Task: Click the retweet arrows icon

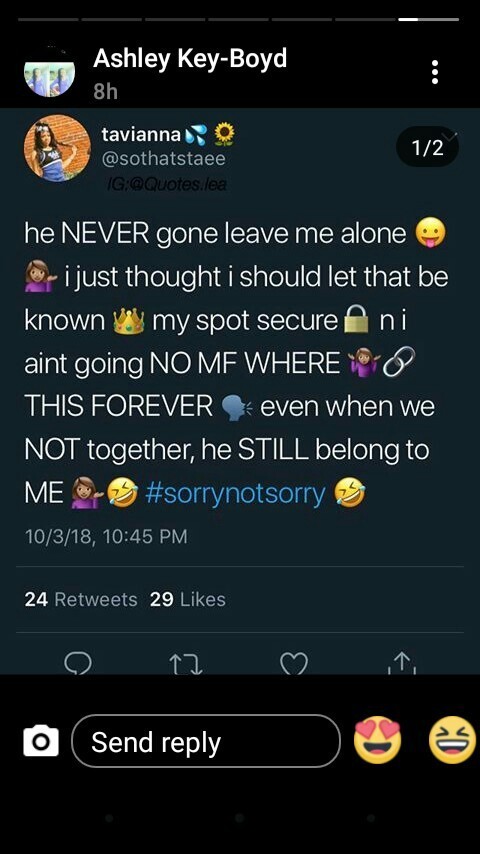Action: point(186,664)
